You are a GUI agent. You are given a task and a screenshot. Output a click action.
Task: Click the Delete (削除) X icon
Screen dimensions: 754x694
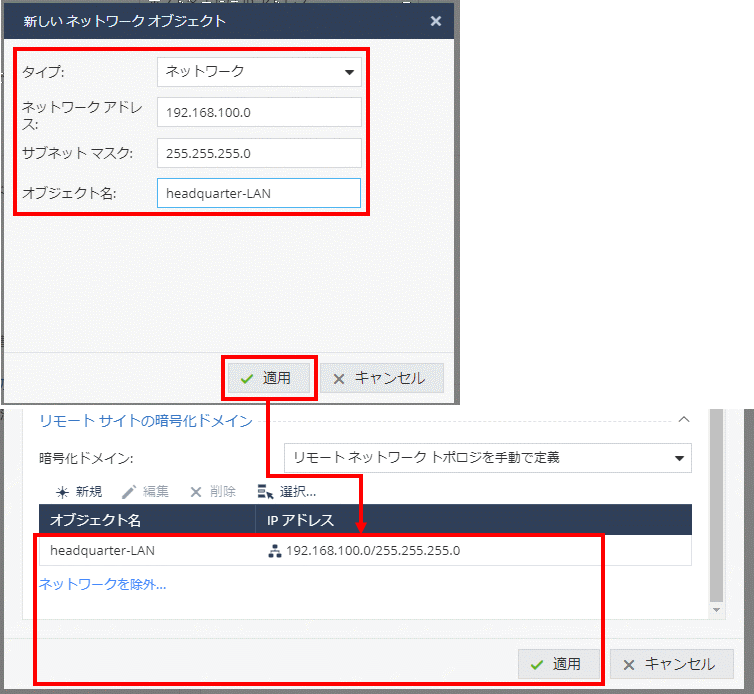196,492
